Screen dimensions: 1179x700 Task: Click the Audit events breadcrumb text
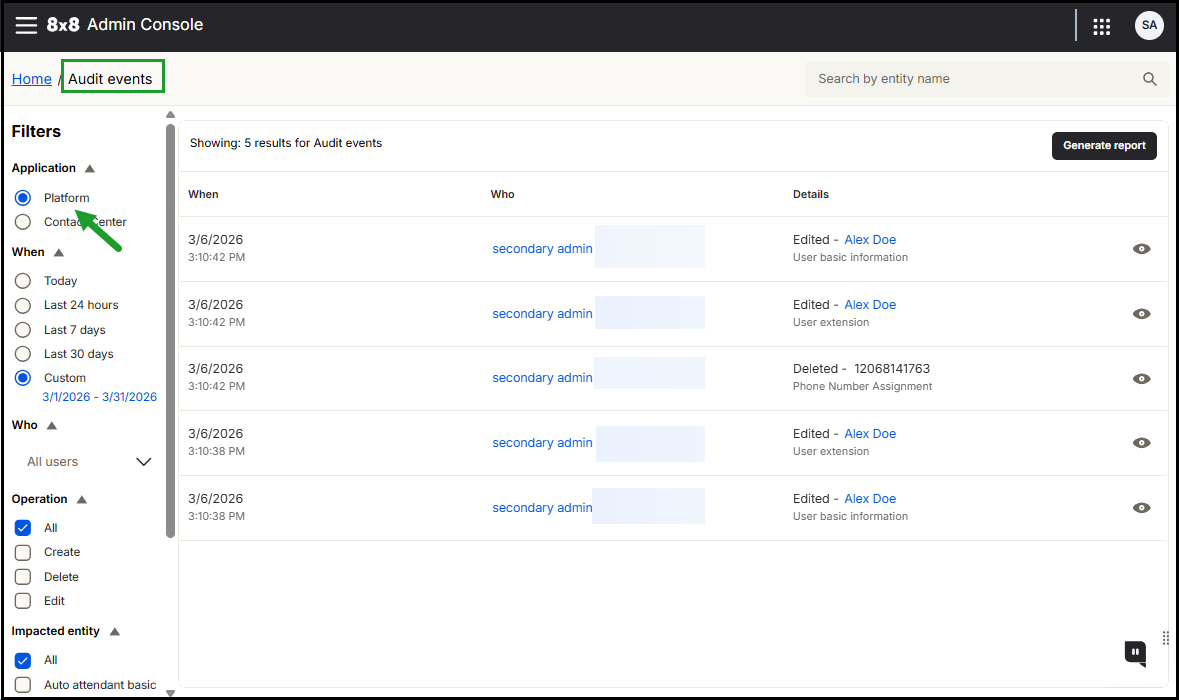[x=110, y=79]
